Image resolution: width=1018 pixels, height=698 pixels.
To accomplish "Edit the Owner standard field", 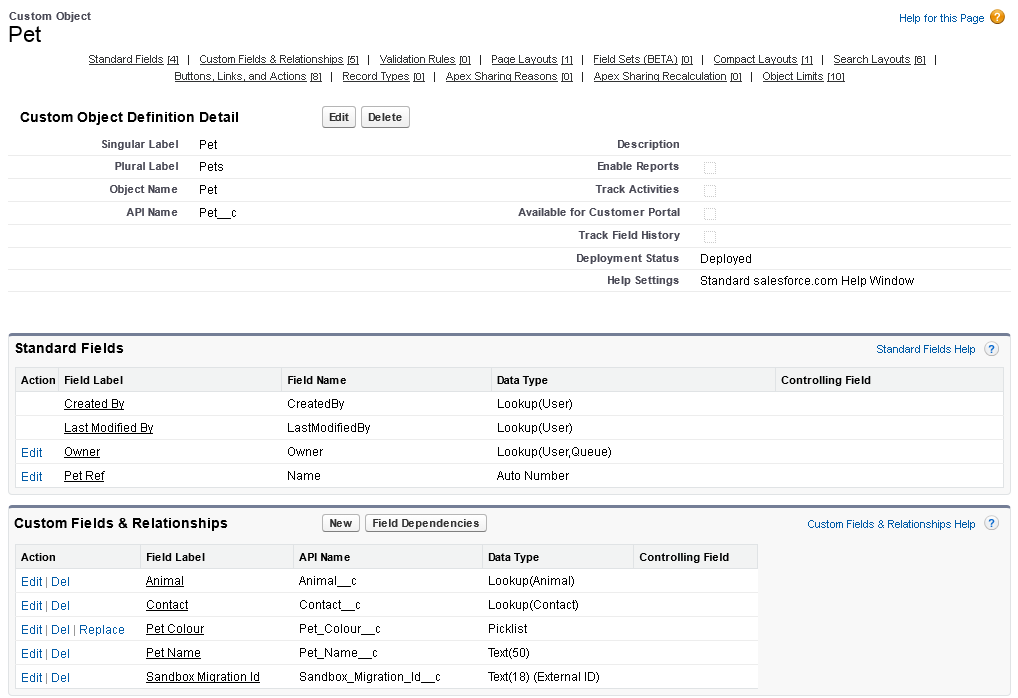I will point(32,453).
